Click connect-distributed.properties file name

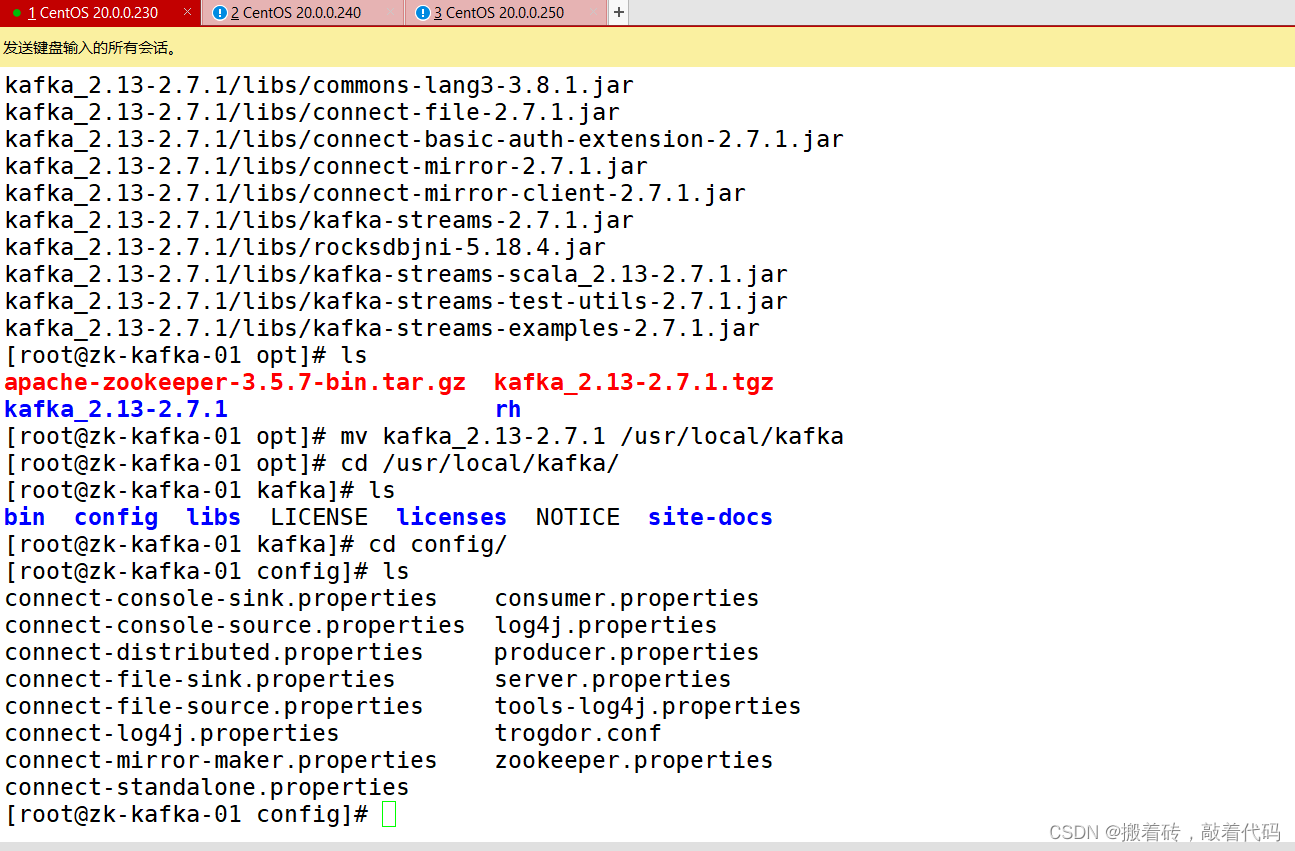[x=214, y=653]
